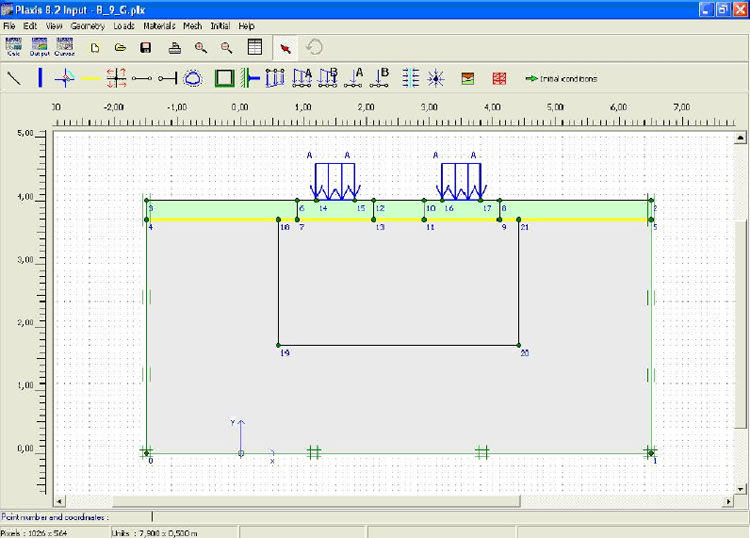Viewport: 750px width, 538px height.
Task: Activate the red selection arrow tool
Action: 286,47
